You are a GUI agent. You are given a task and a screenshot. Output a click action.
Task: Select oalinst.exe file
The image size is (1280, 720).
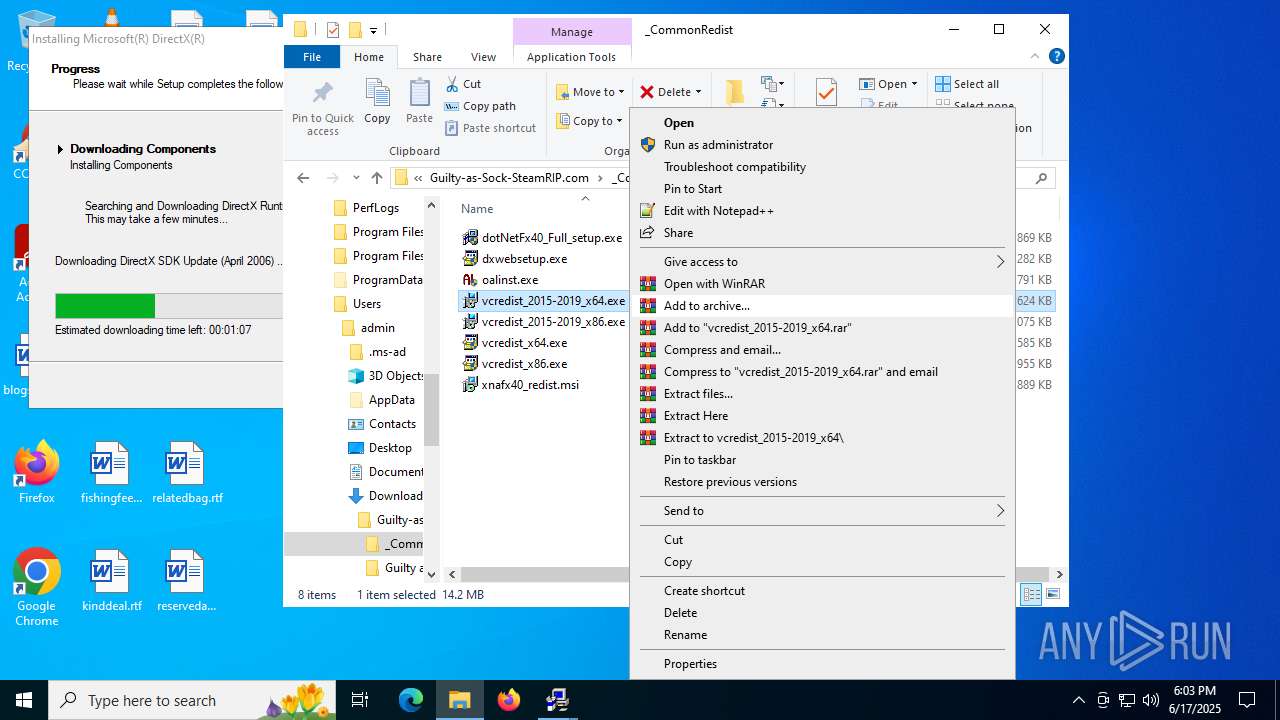click(x=500, y=280)
